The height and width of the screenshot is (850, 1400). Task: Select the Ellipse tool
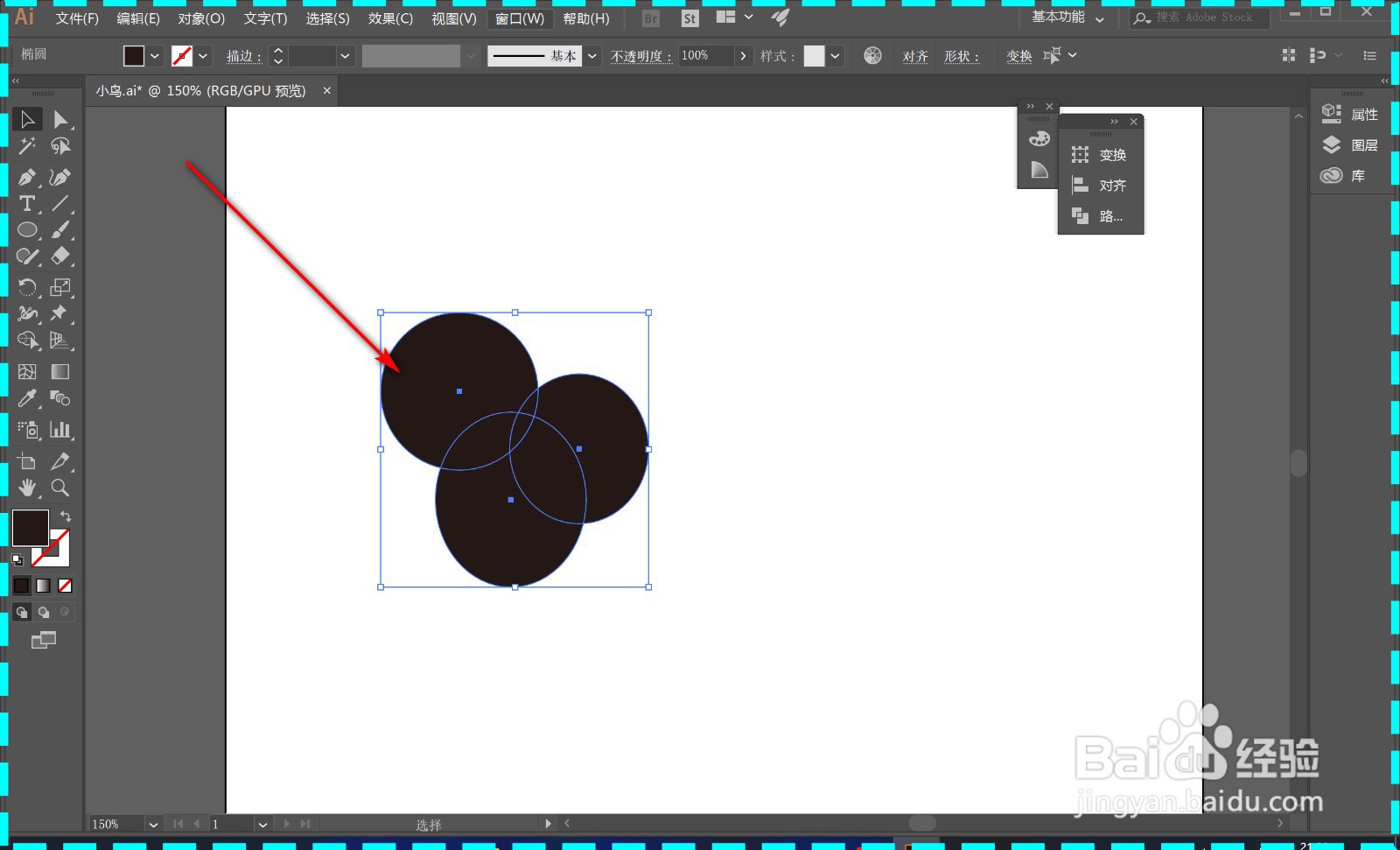[x=27, y=230]
